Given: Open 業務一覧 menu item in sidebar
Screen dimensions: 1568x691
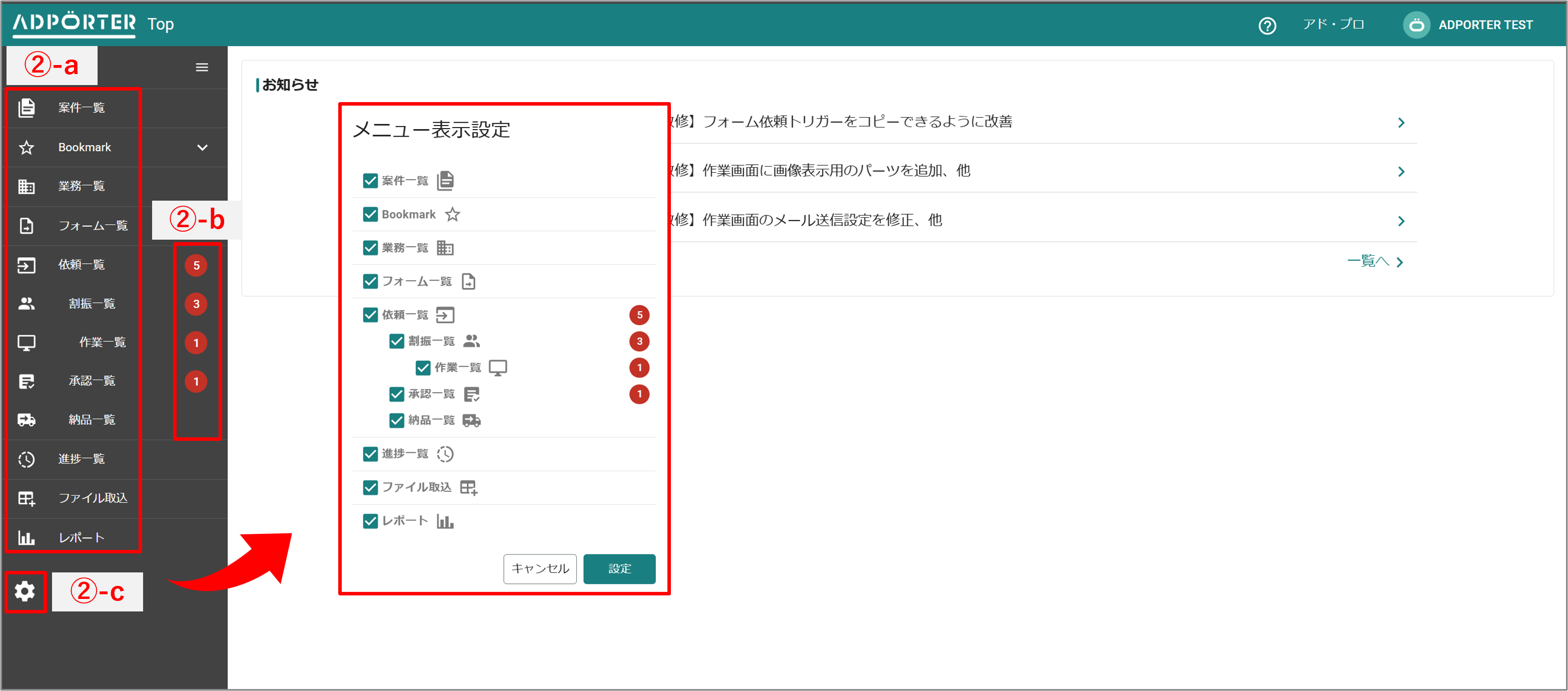Looking at the screenshot, I should point(82,186).
